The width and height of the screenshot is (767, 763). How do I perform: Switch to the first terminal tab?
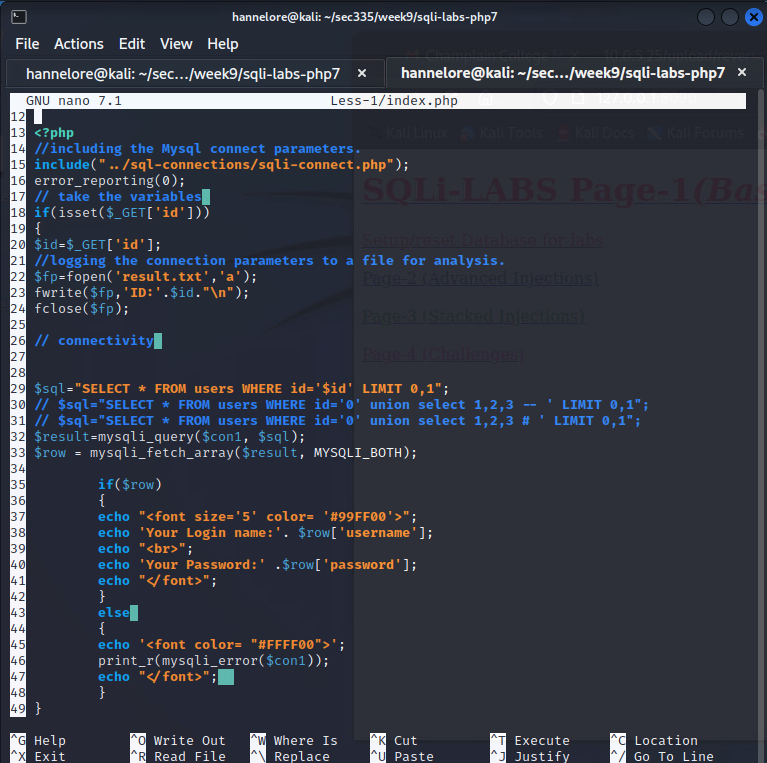(182, 73)
